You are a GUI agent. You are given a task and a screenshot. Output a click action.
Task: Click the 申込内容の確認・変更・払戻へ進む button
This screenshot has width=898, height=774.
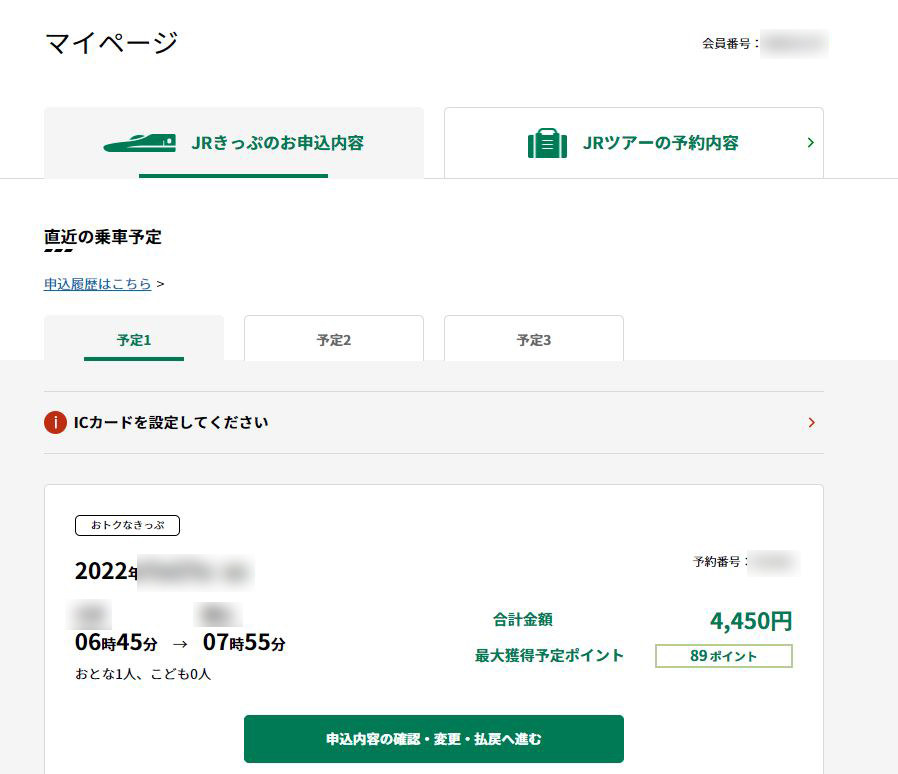click(434, 739)
